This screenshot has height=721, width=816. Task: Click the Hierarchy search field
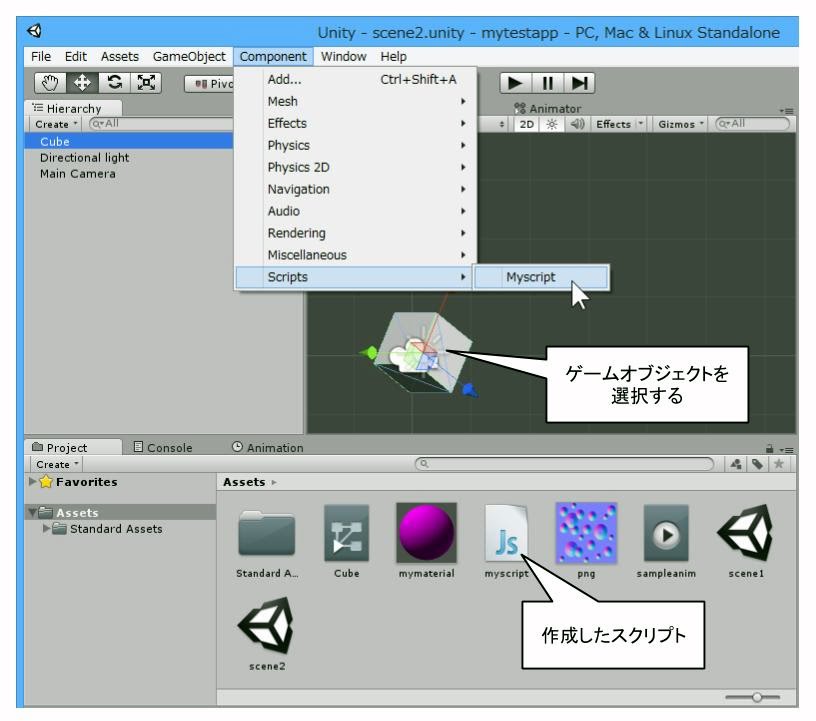pos(161,124)
